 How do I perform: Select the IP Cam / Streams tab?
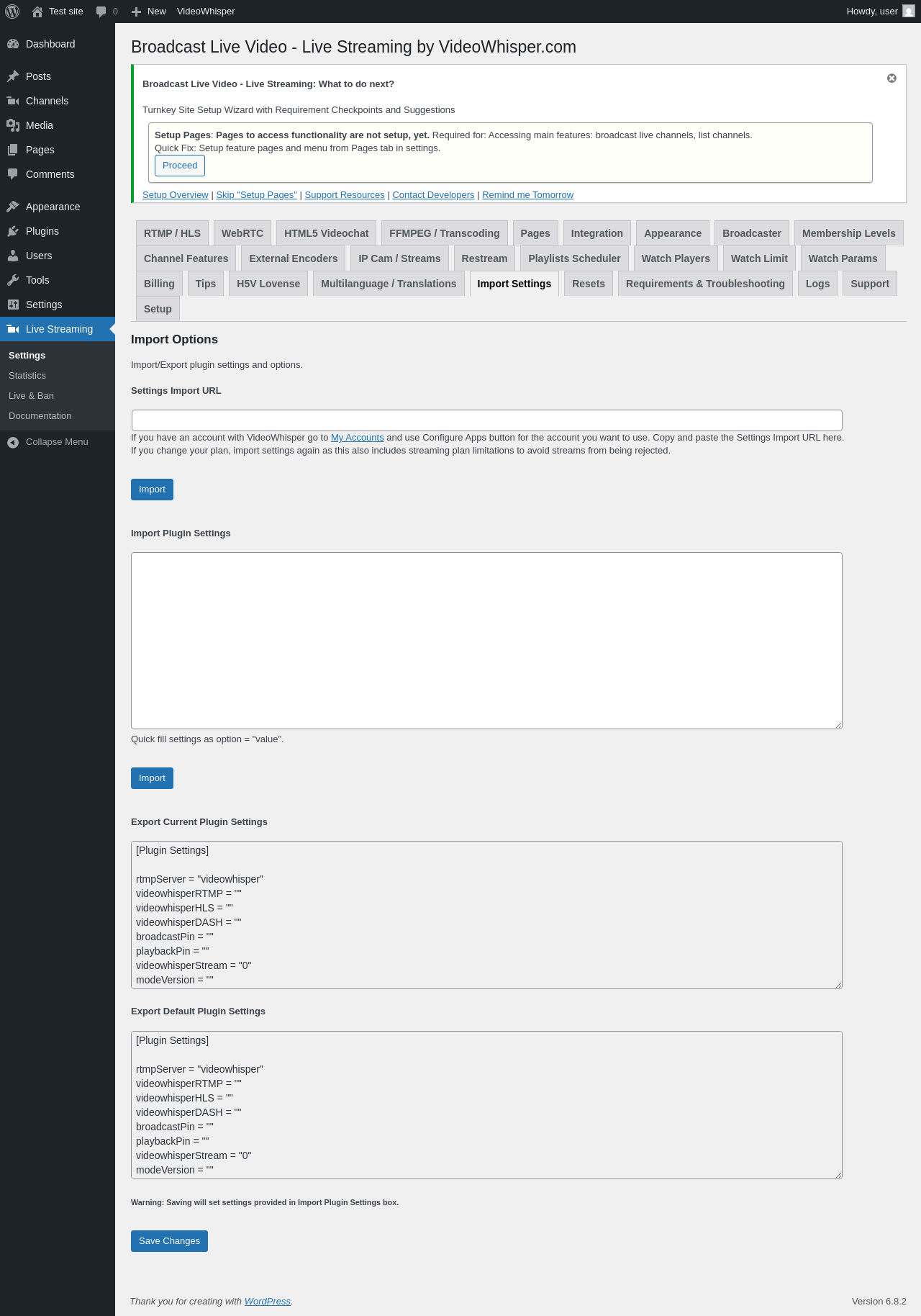(x=399, y=258)
